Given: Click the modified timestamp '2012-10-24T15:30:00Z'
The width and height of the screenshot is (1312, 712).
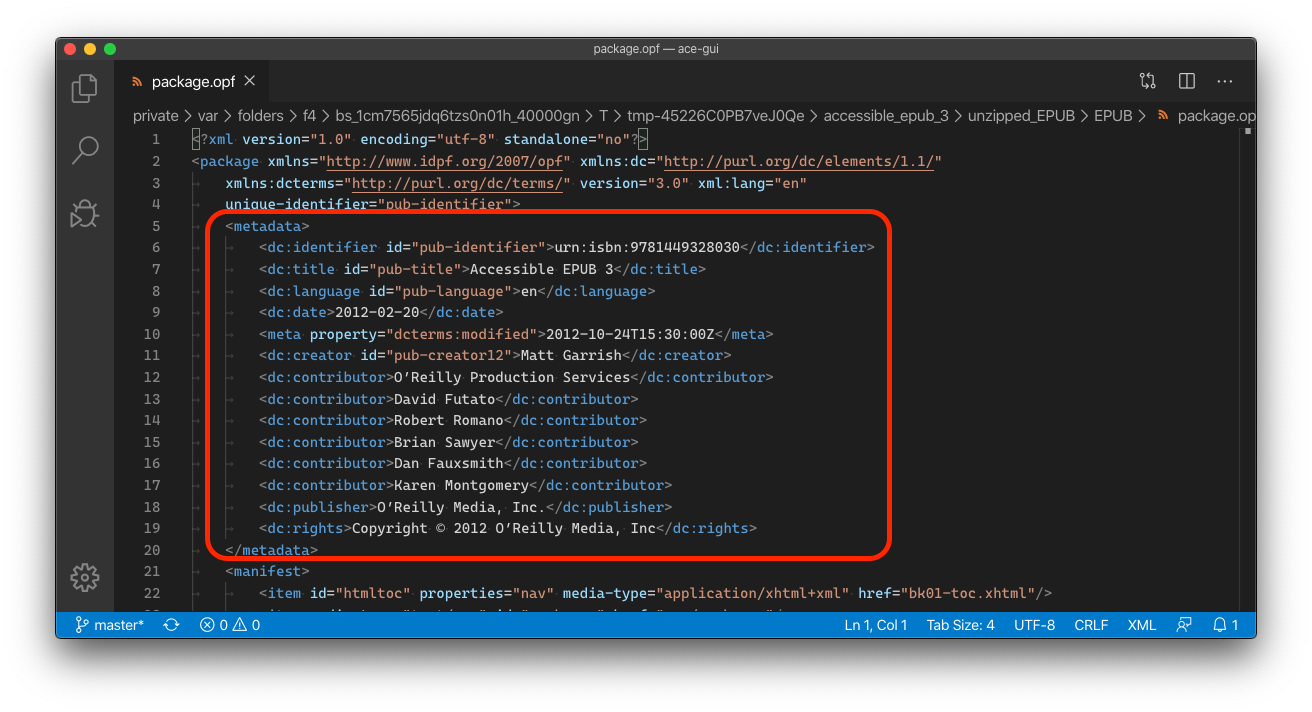Looking at the screenshot, I should point(630,334).
